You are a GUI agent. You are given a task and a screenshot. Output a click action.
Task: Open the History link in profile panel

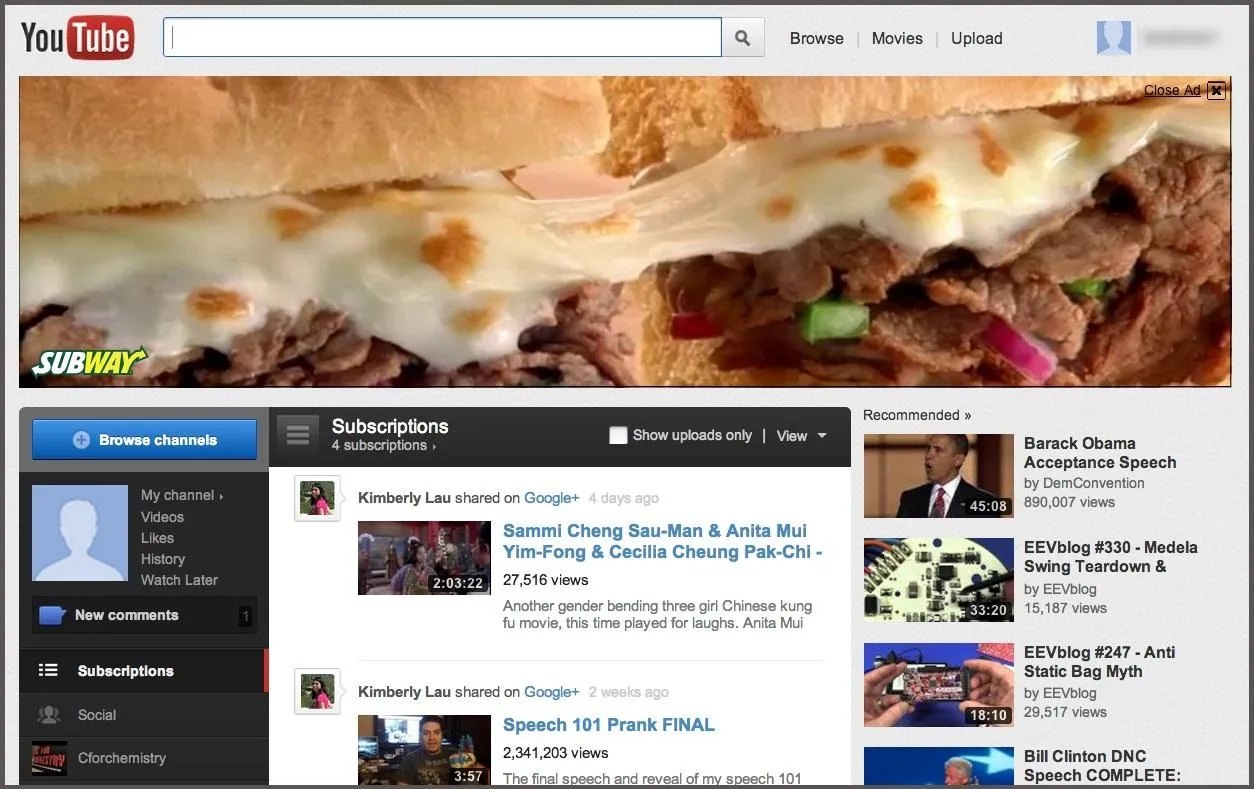point(163,559)
